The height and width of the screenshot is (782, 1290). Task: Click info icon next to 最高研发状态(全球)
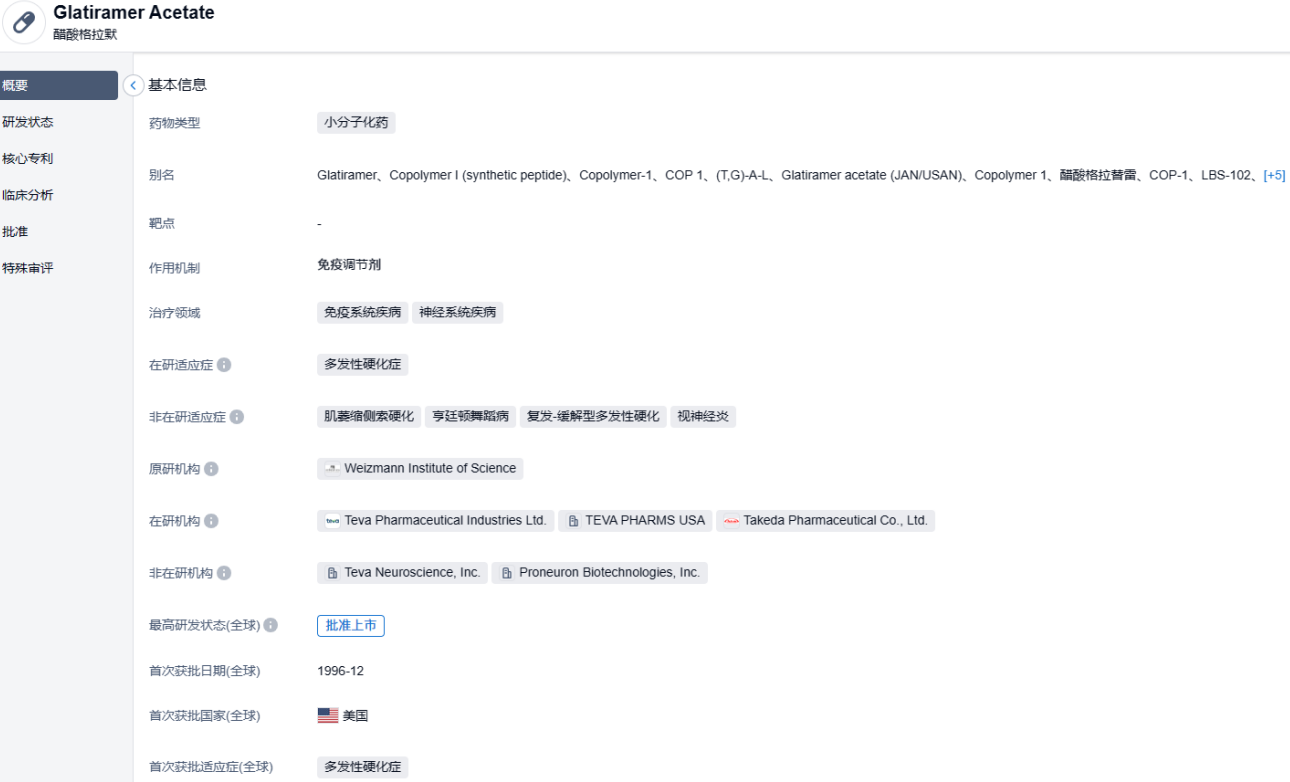271,625
